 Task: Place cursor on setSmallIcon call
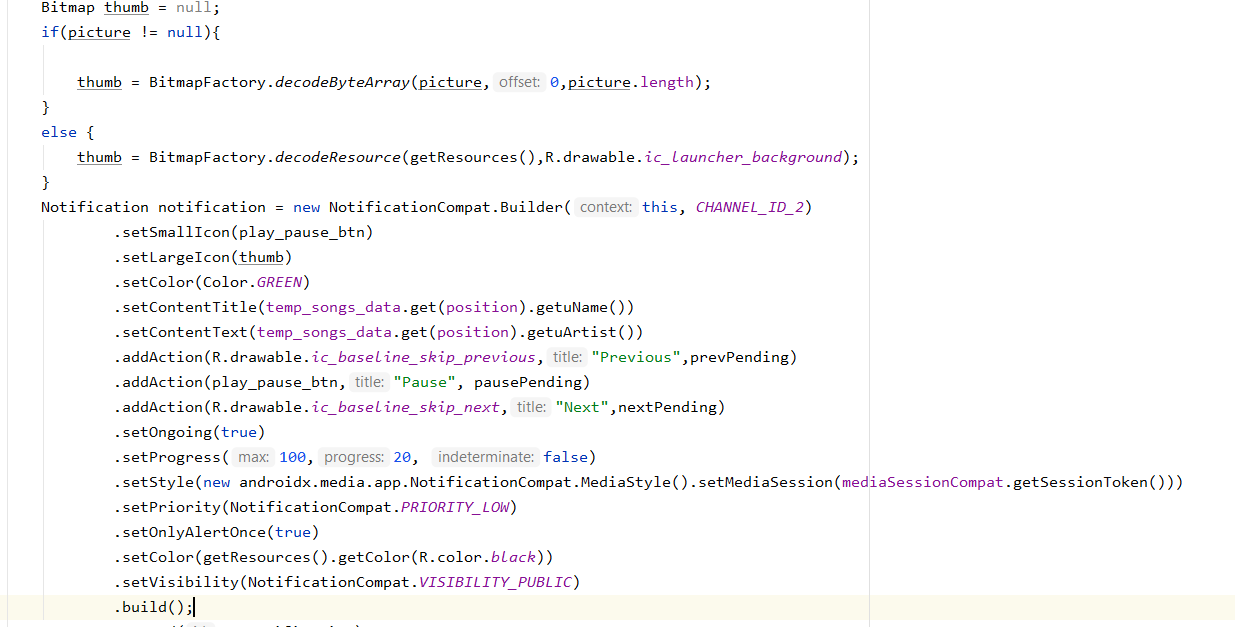pos(176,232)
